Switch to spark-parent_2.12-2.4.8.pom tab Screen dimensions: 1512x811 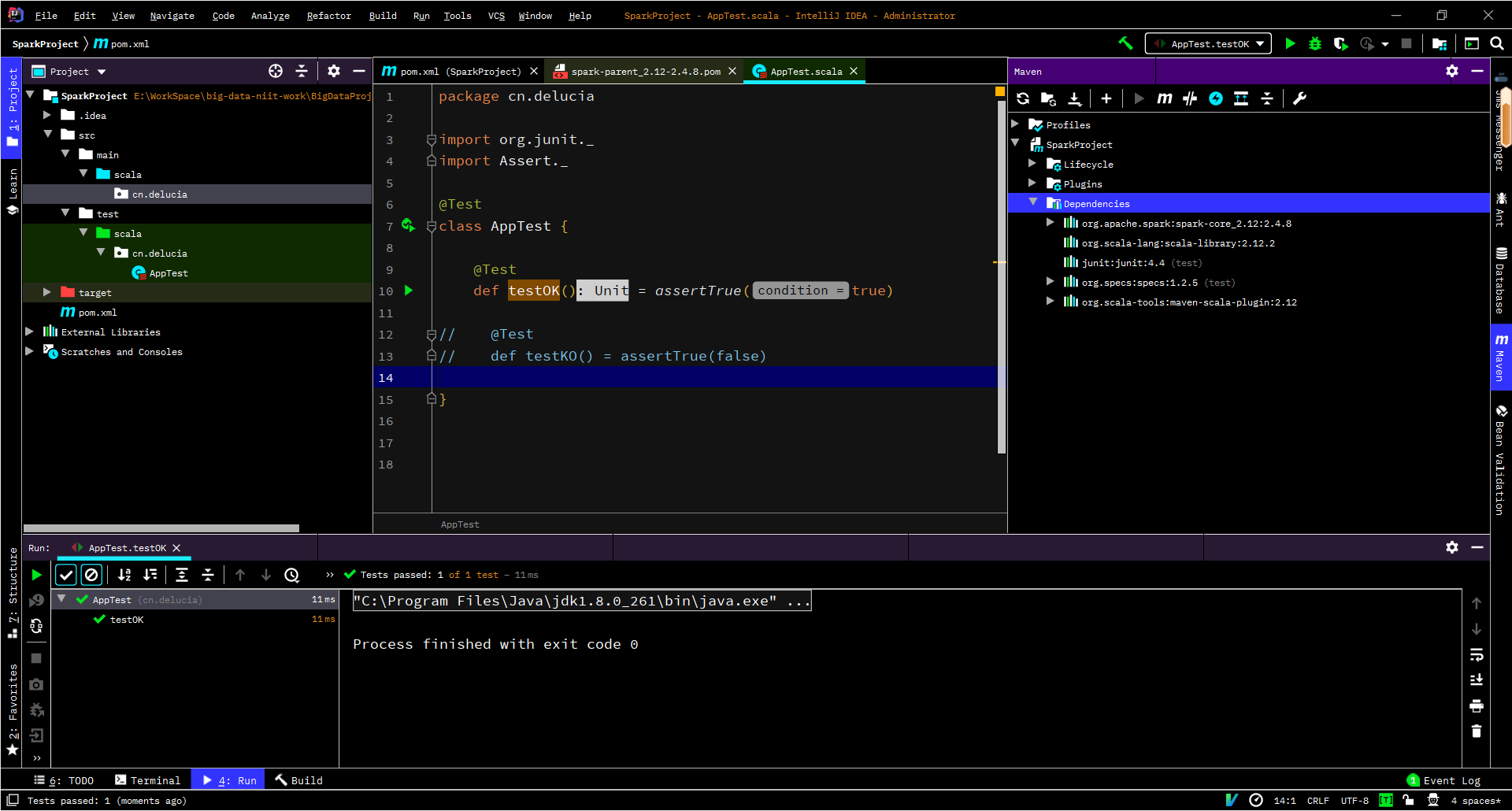(646, 71)
